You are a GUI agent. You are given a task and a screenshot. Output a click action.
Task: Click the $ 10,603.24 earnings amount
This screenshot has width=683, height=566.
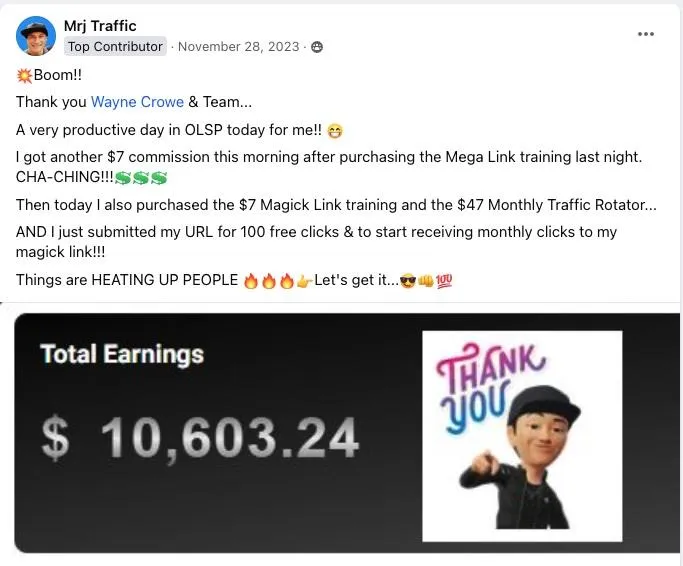[x=200, y=438]
